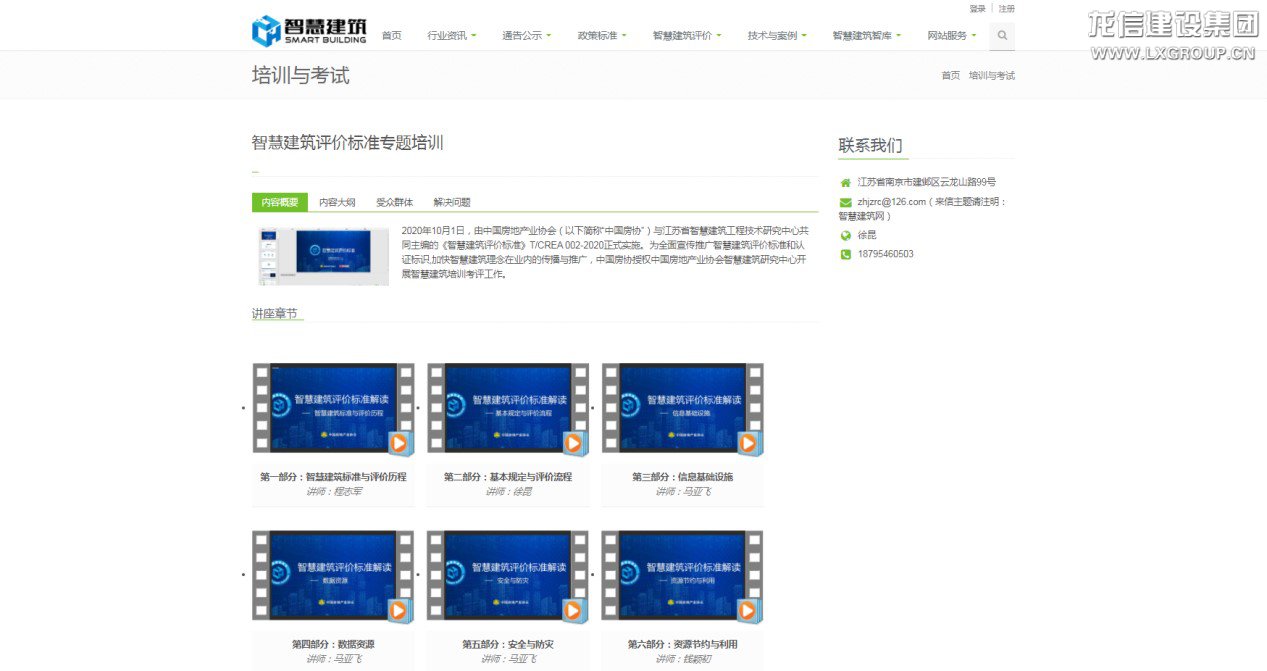Play the 第一部分 lecture video
Screen dimensions: 1267x671
point(397,441)
